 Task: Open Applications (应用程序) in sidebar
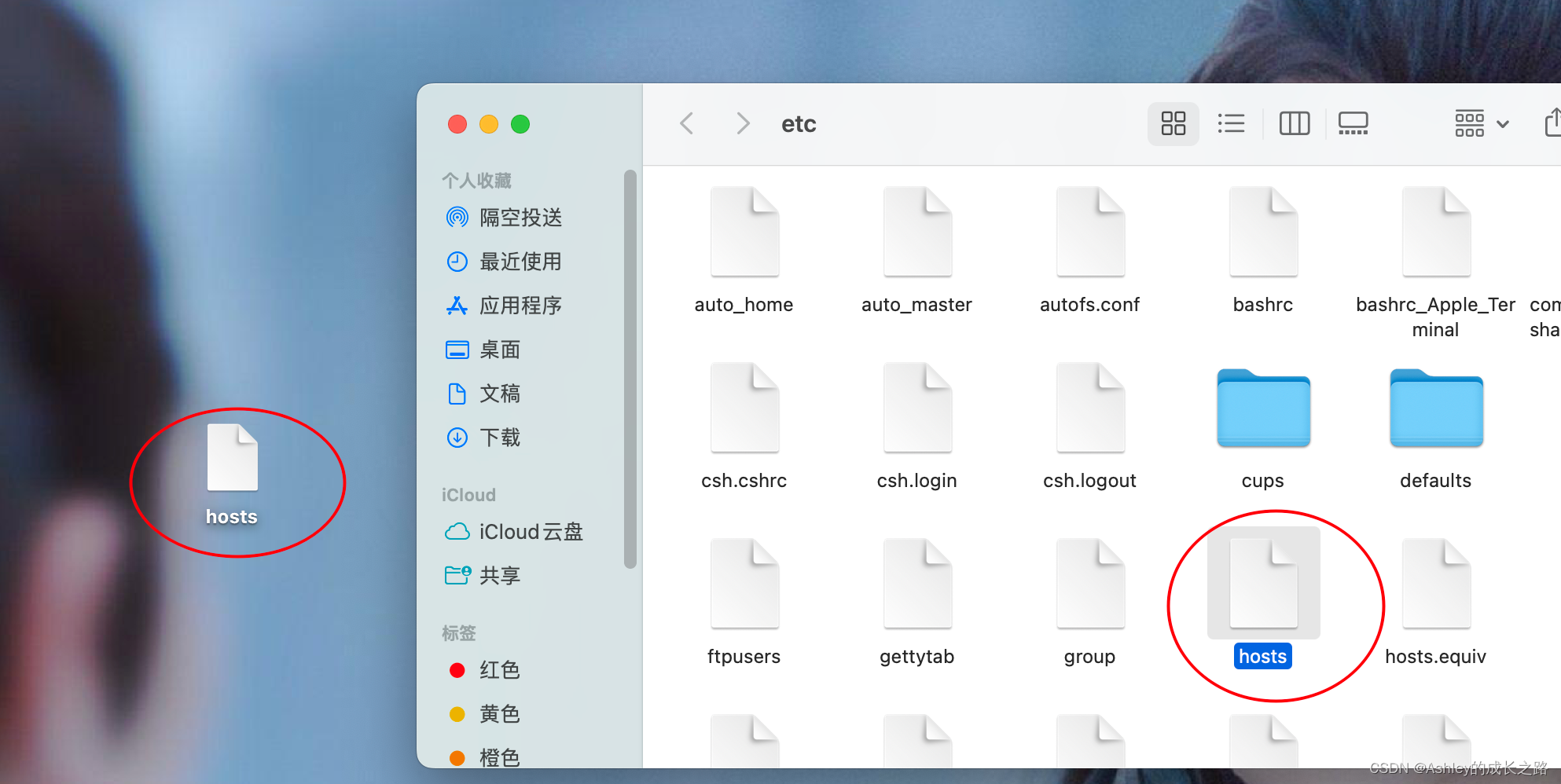(520, 306)
